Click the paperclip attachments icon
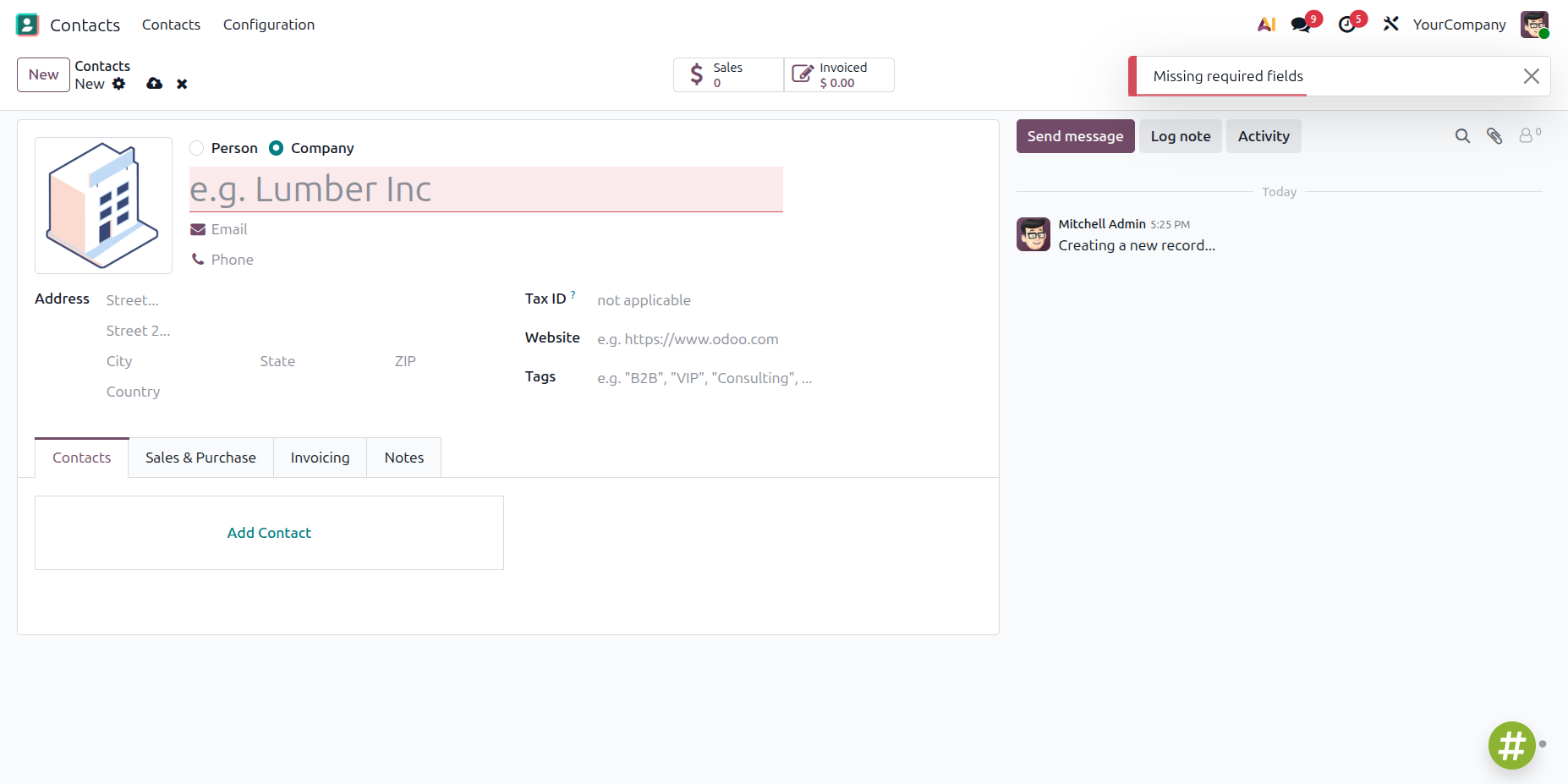1568x784 pixels. pos(1494,136)
